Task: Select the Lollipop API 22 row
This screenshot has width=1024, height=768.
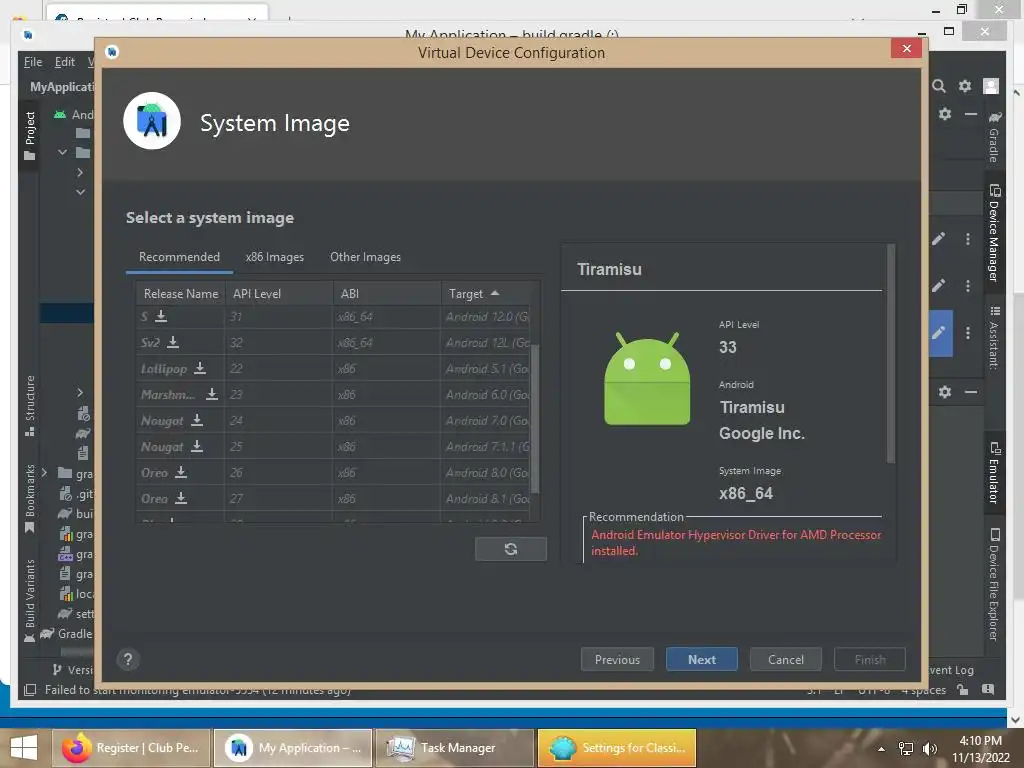Action: [333, 368]
